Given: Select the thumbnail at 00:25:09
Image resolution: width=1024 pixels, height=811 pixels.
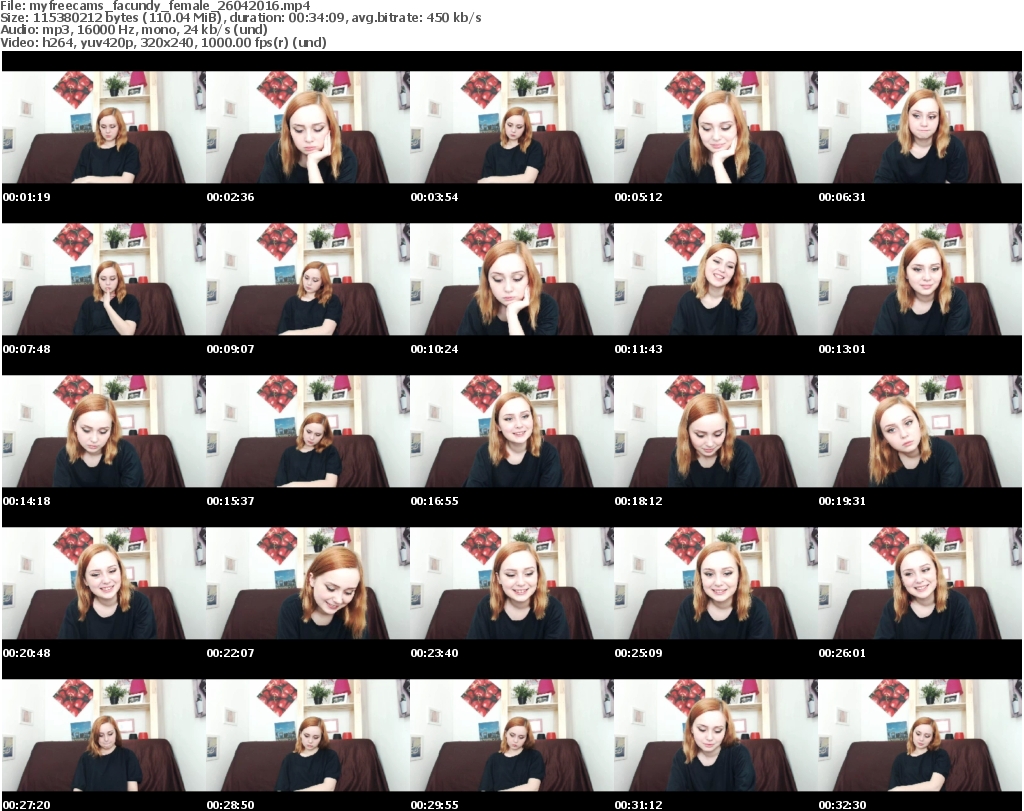Looking at the screenshot, I should [x=716, y=584].
